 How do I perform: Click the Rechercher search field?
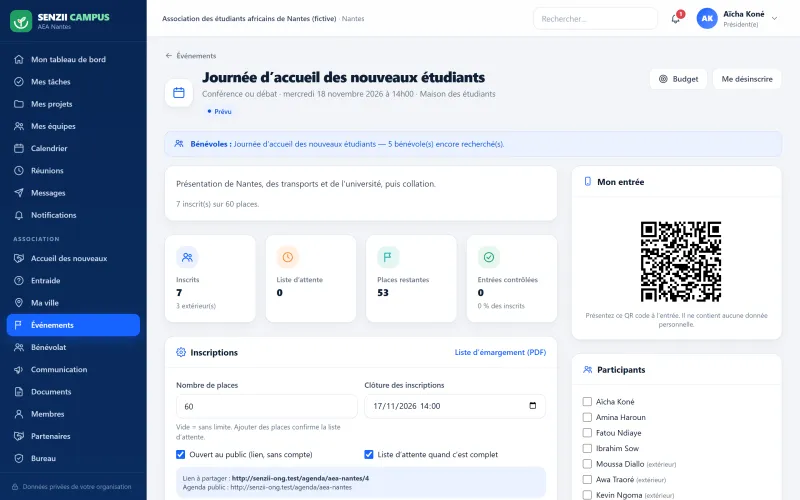[595, 19]
